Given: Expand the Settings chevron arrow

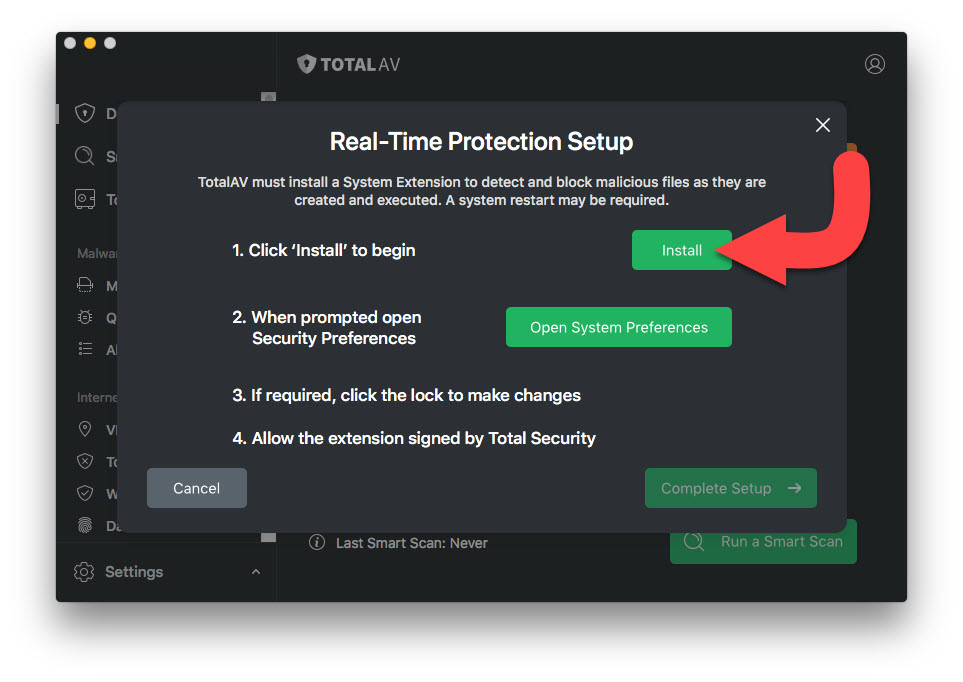Looking at the screenshot, I should pyautogui.click(x=255, y=572).
